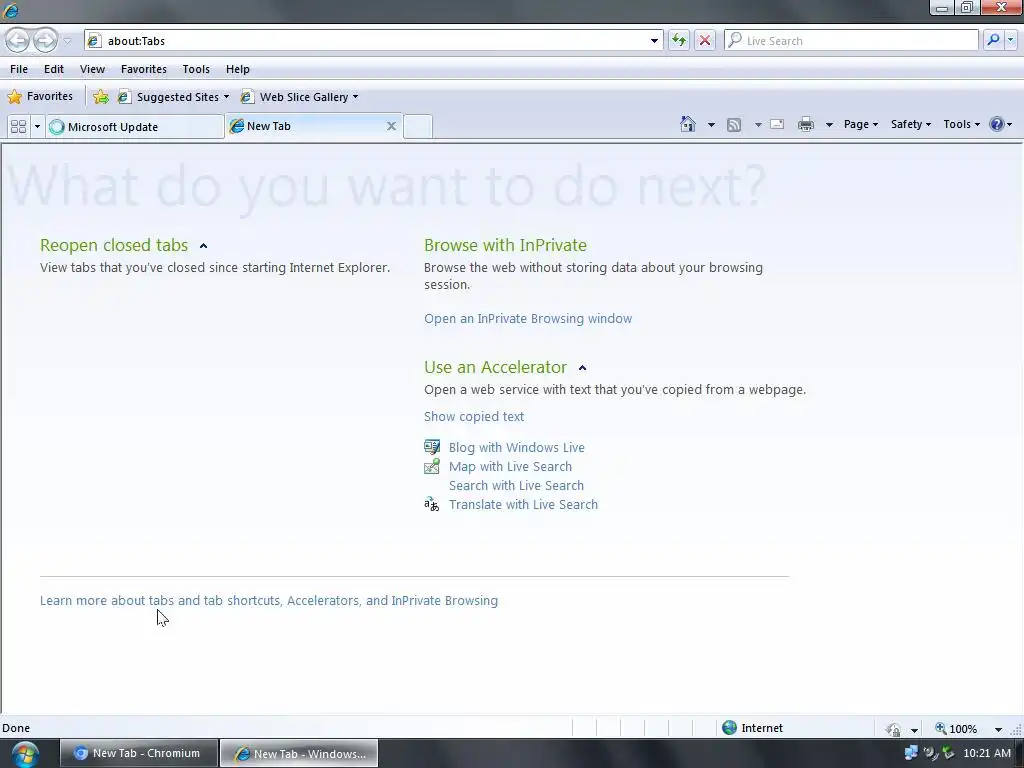Screen dimensions: 1024x768
Task: Collapse the Use an Accelerator section
Action: click(583, 368)
